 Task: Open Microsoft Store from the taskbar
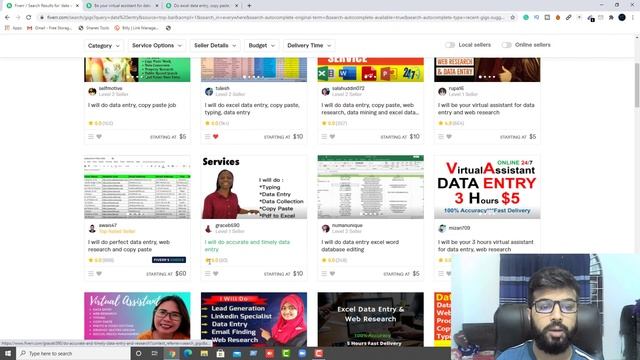pyautogui.click(x=220, y=353)
